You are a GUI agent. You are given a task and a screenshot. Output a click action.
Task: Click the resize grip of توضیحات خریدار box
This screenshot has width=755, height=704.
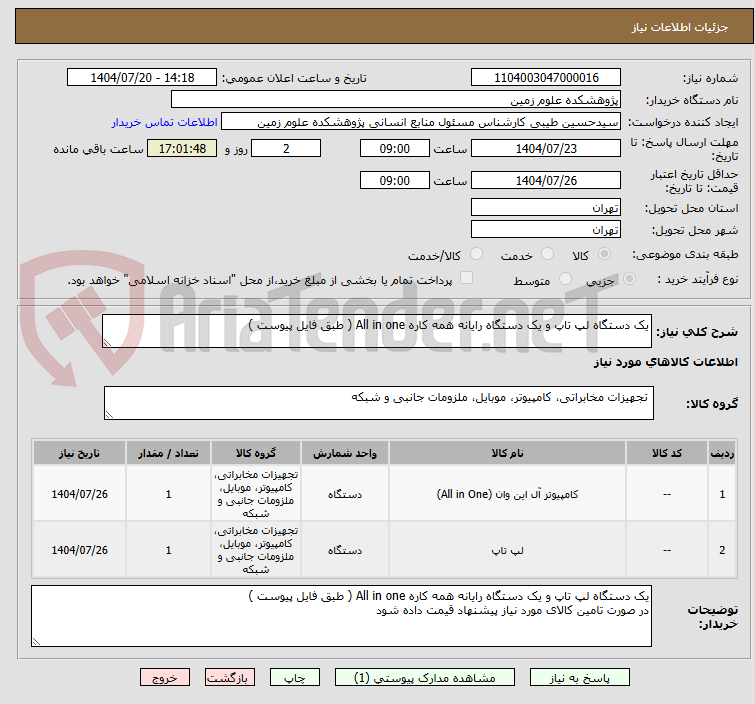click(37, 641)
